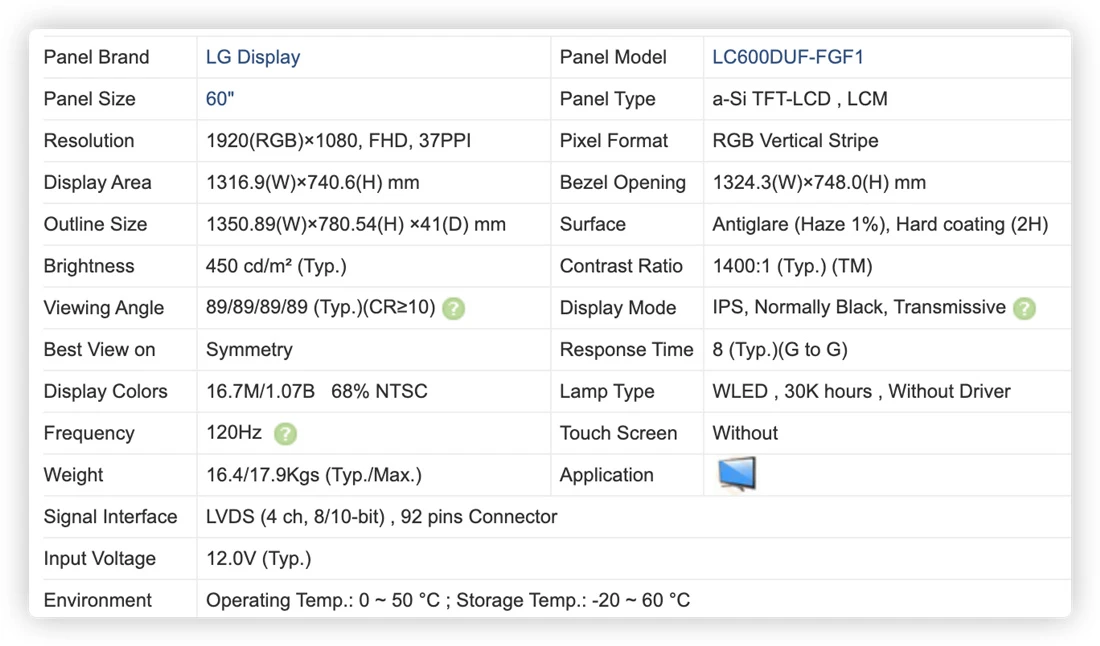The width and height of the screenshot is (1100, 646).
Task: Click the help icon next to Display Mode
Action: pyautogui.click(x=1024, y=309)
